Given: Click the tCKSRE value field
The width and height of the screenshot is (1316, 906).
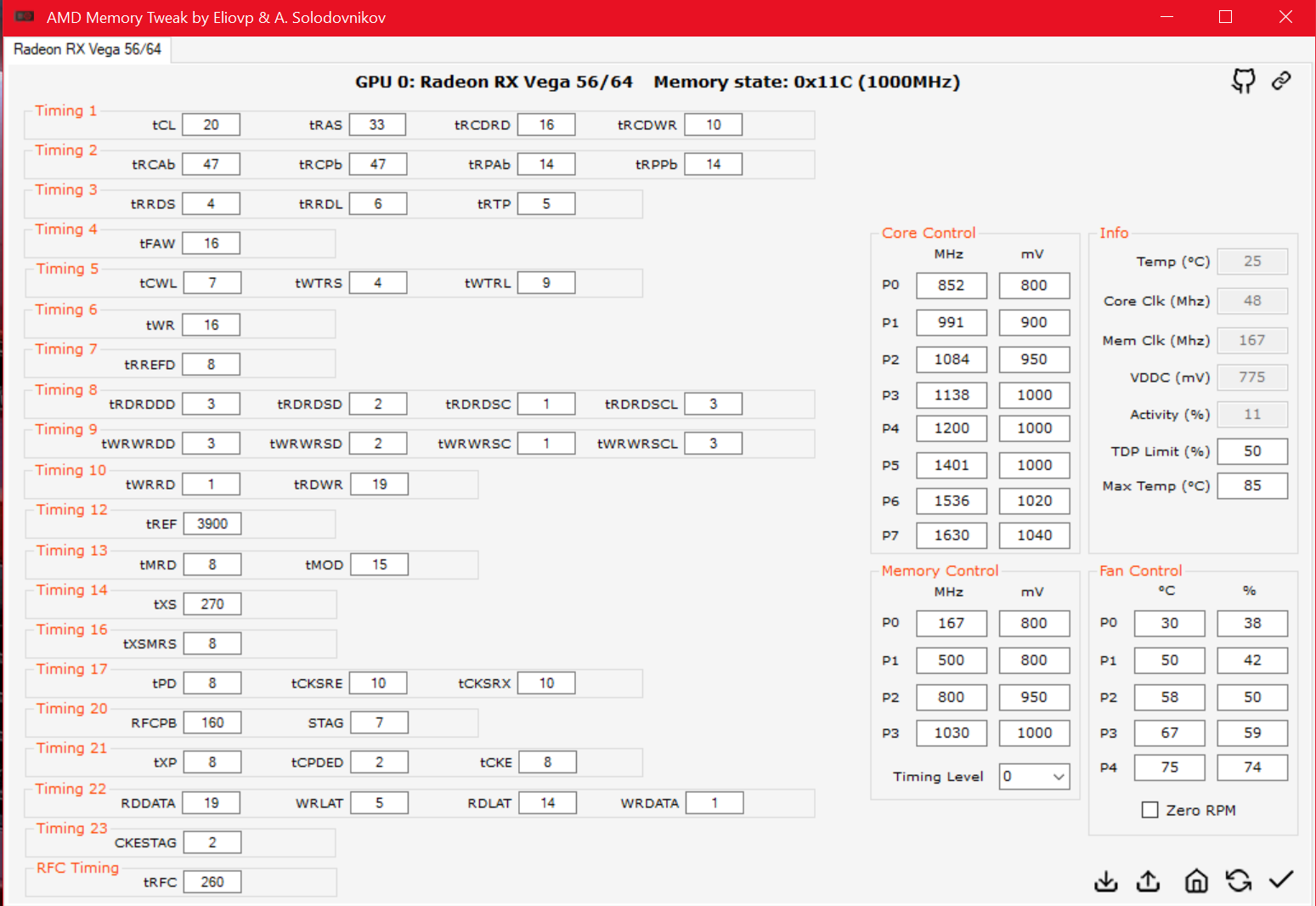Looking at the screenshot, I should tap(378, 683).
